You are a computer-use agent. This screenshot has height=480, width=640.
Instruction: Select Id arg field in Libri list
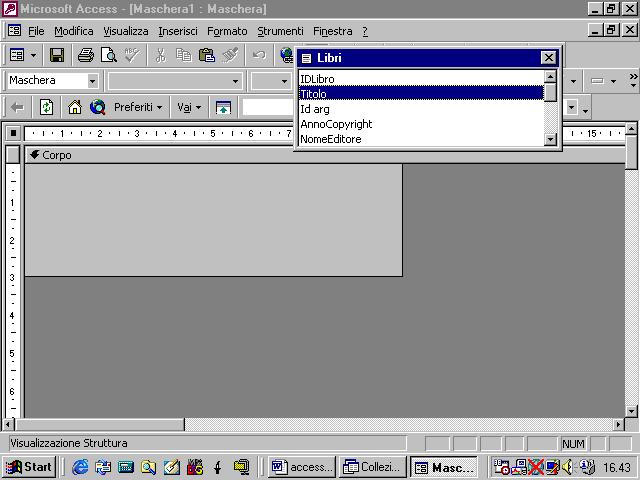tap(421, 109)
